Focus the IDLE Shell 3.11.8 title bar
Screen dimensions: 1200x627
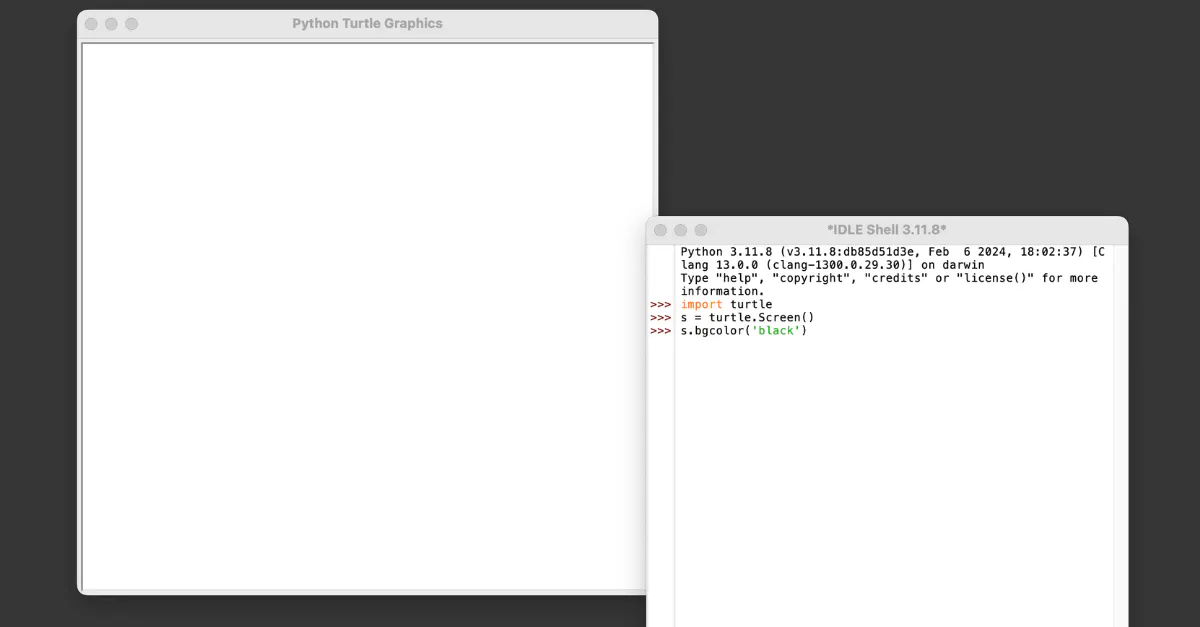pos(886,230)
